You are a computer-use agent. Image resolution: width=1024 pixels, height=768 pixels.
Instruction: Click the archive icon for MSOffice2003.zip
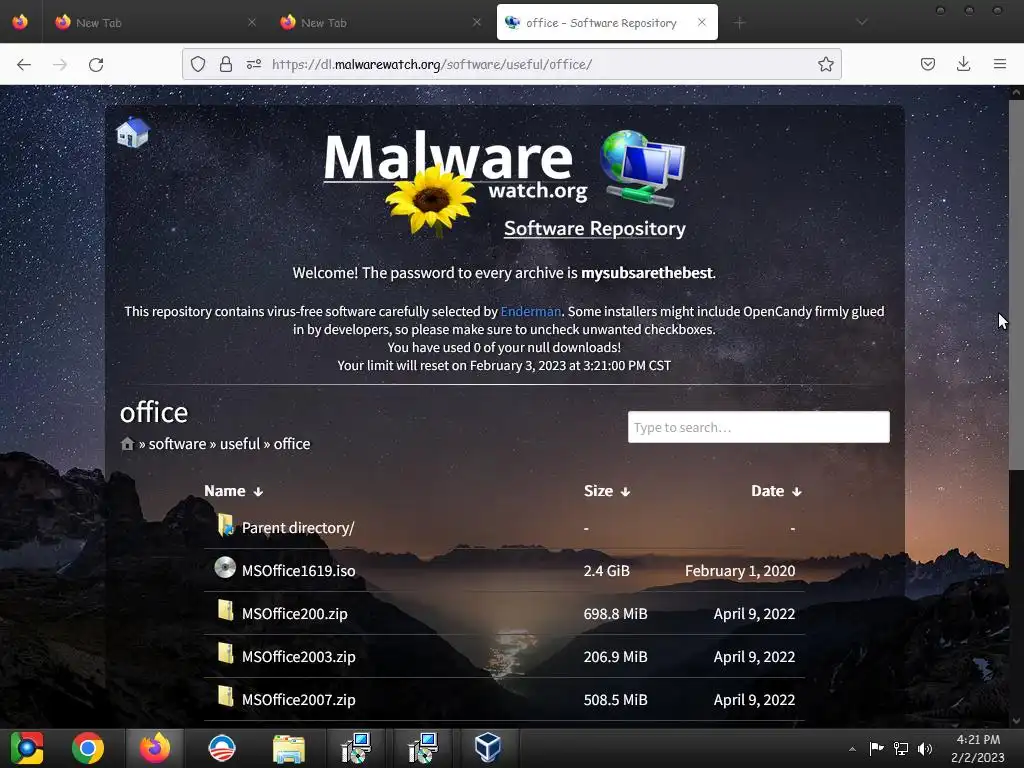225,653
